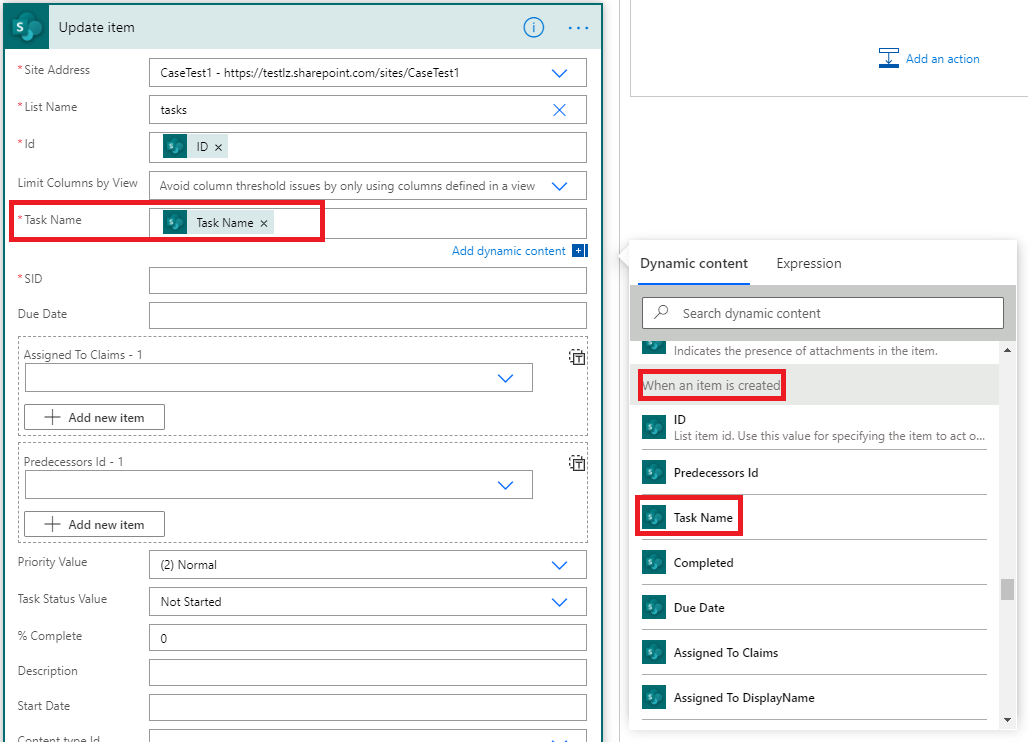Expand the Site Address dropdown
This screenshot has height=742, width=1028.
pos(559,73)
